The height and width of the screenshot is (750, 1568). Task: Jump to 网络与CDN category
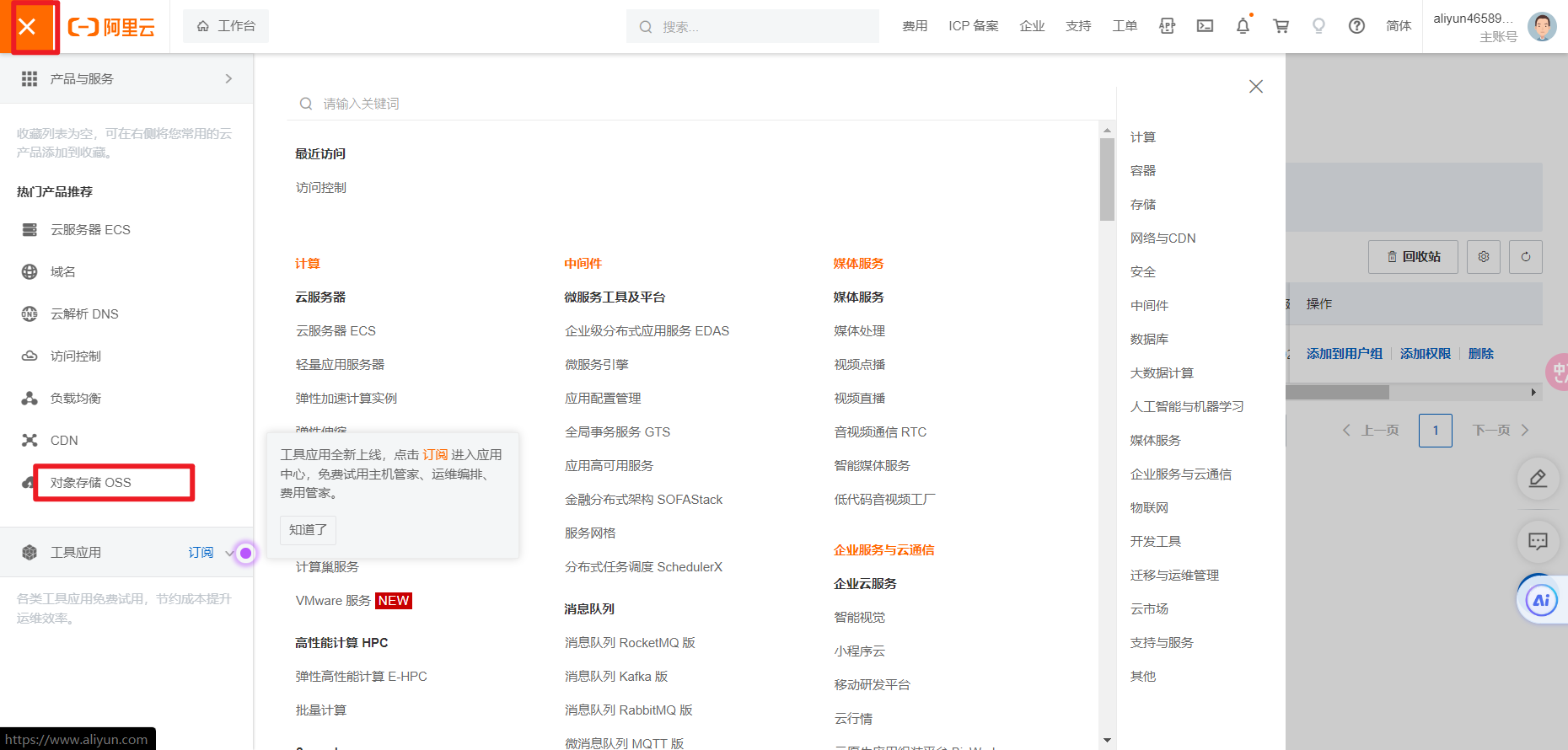[1163, 238]
